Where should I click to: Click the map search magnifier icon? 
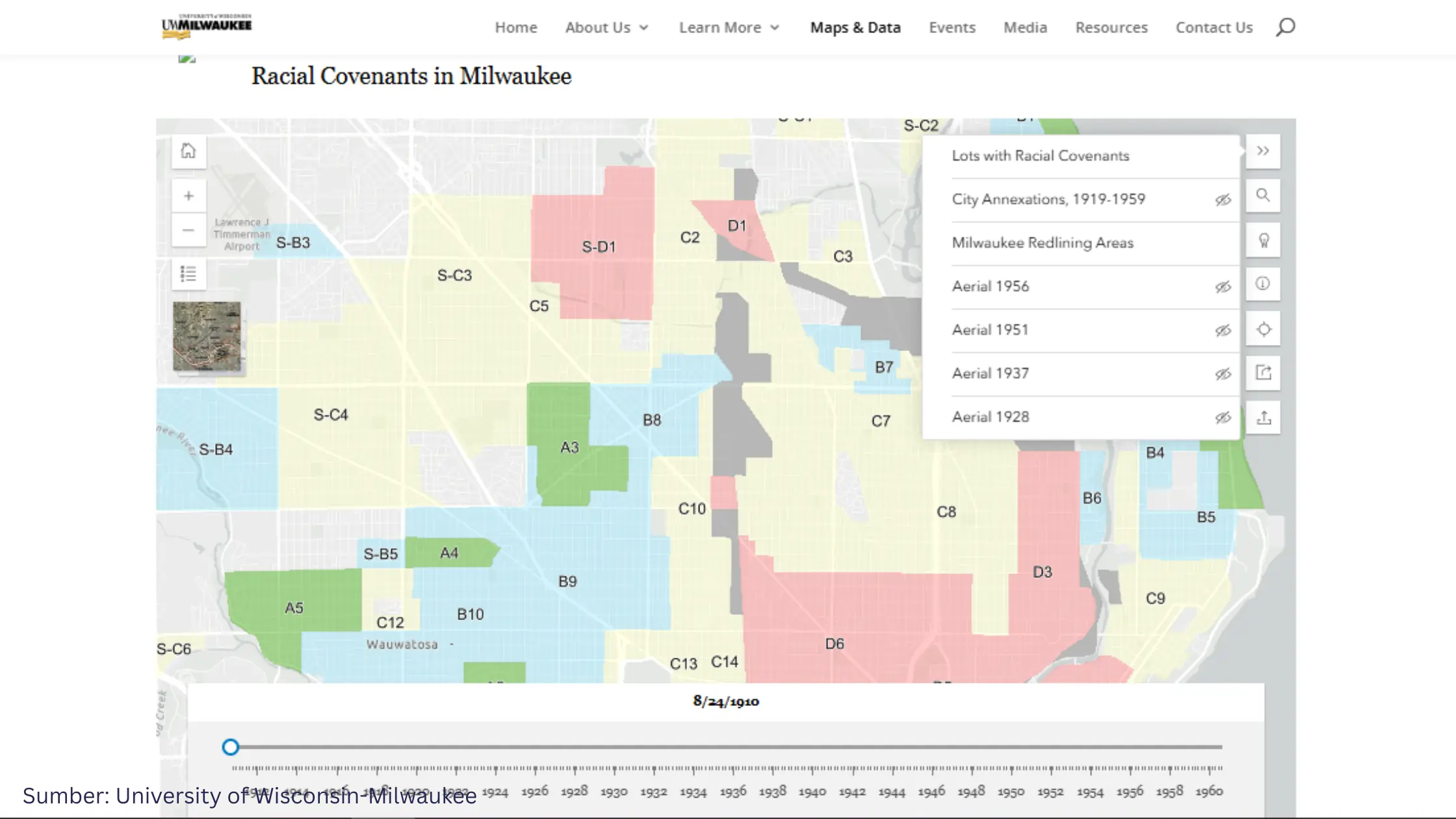pyautogui.click(x=1263, y=196)
